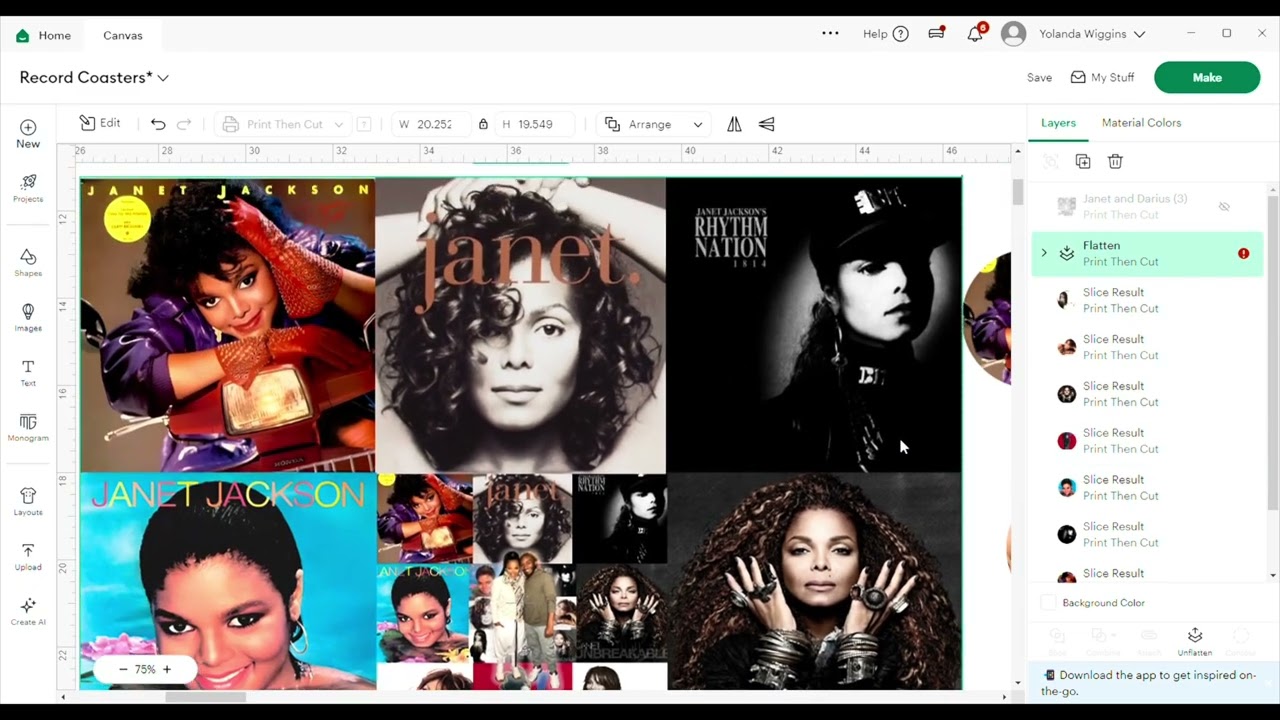Screen dimensions: 1280x720
Task: Open the Record Coasters project name dropdown
Action: tap(163, 78)
